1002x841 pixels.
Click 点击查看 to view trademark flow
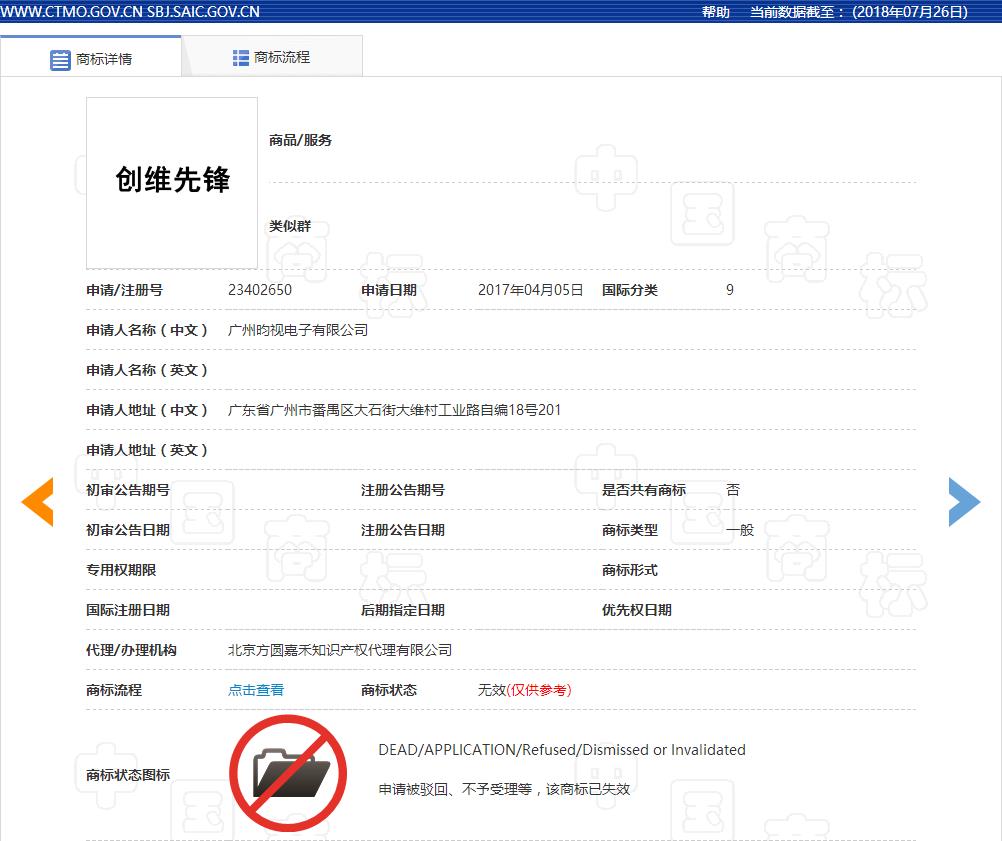pyautogui.click(x=256, y=690)
